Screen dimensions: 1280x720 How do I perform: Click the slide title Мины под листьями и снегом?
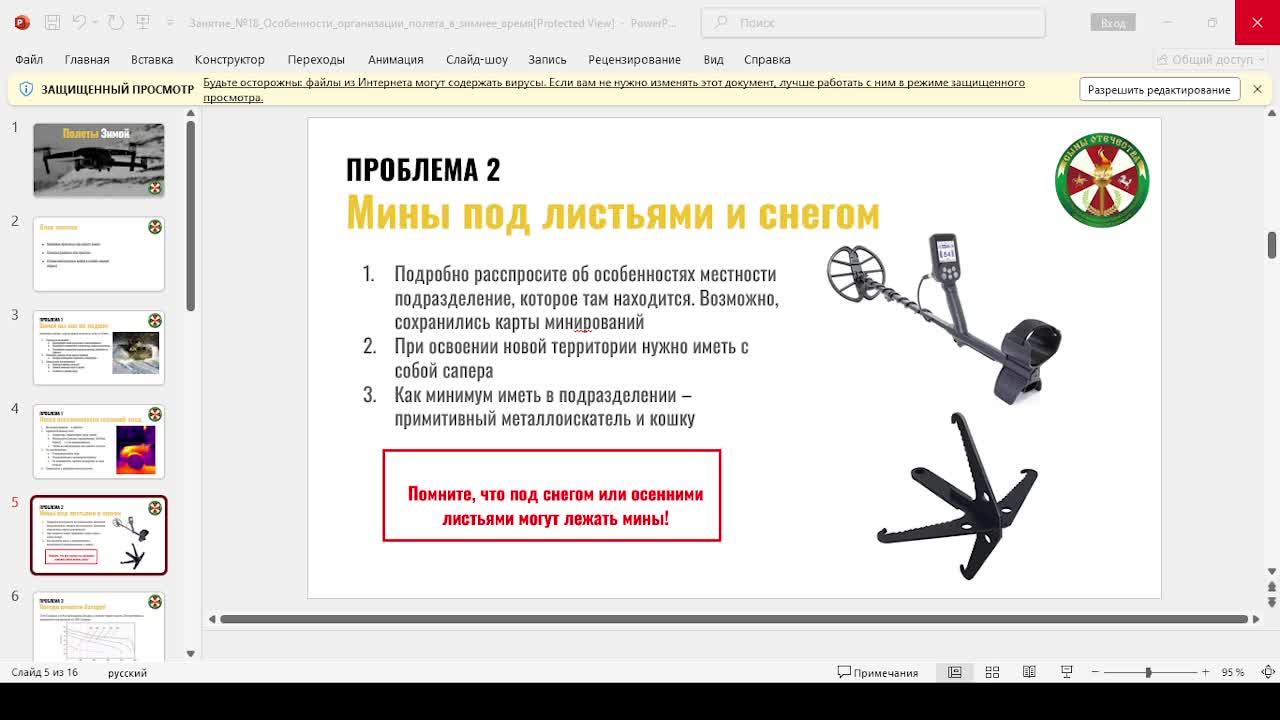(x=612, y=213)
